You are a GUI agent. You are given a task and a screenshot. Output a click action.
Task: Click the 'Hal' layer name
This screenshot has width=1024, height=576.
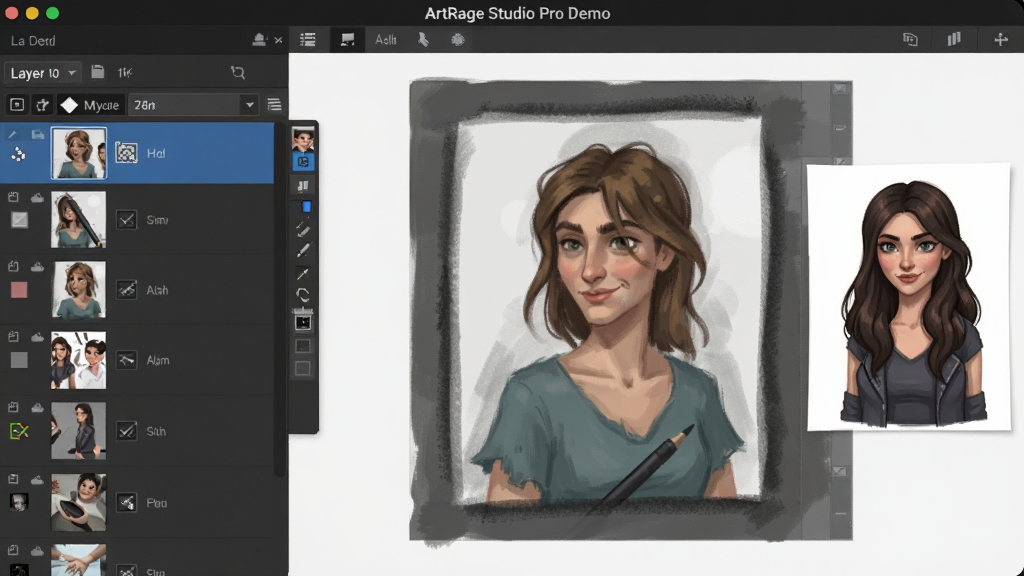[x=156, y=153]
